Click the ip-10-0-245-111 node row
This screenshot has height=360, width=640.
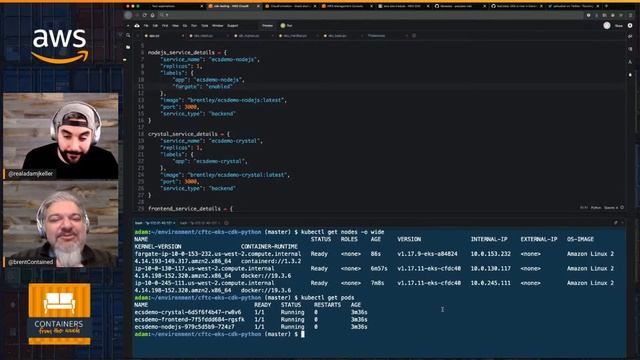tap(374, 287)
